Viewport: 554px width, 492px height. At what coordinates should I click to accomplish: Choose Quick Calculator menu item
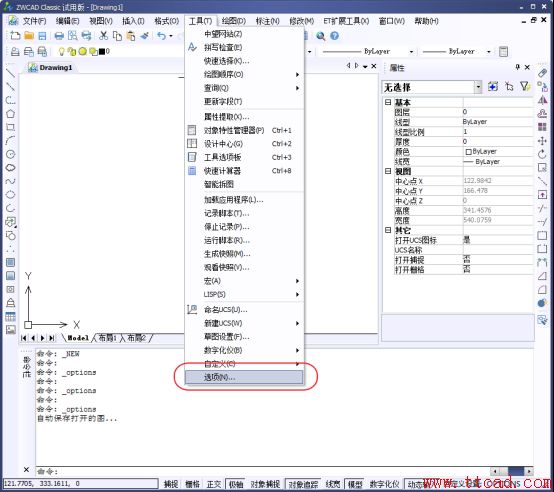coord(244,171)
